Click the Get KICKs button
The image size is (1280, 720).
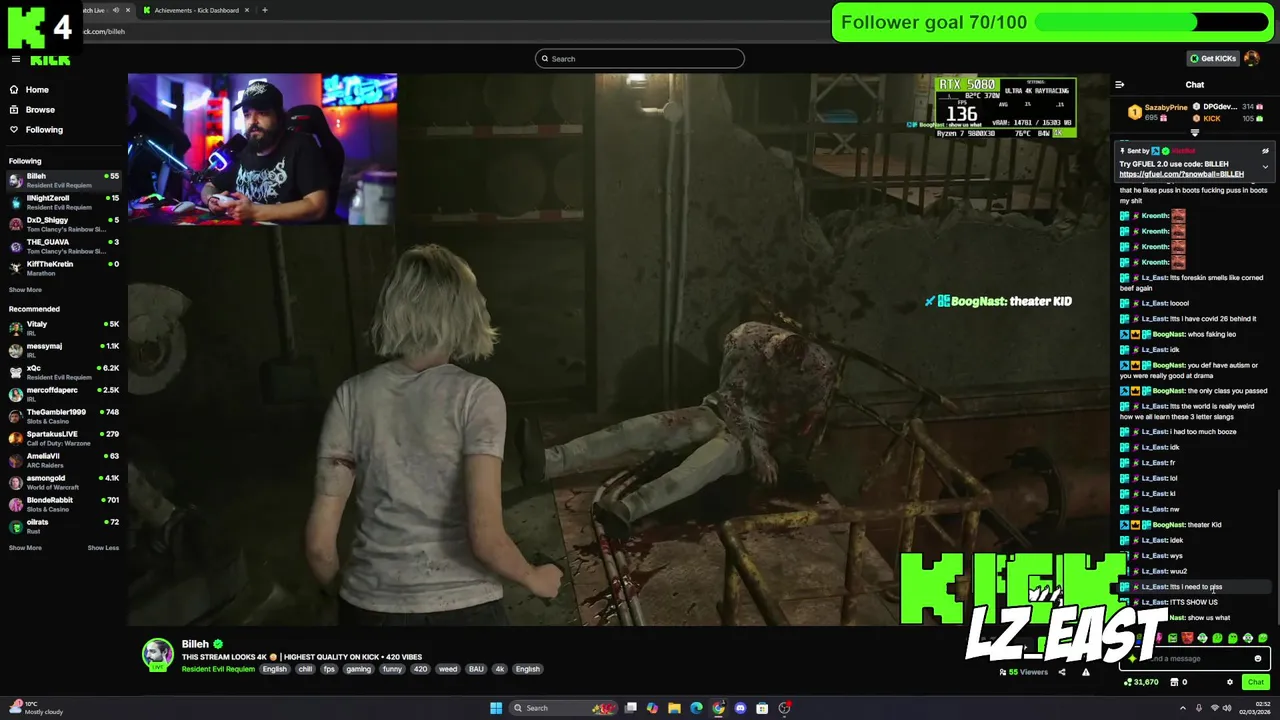click(x=1212, y=58)
